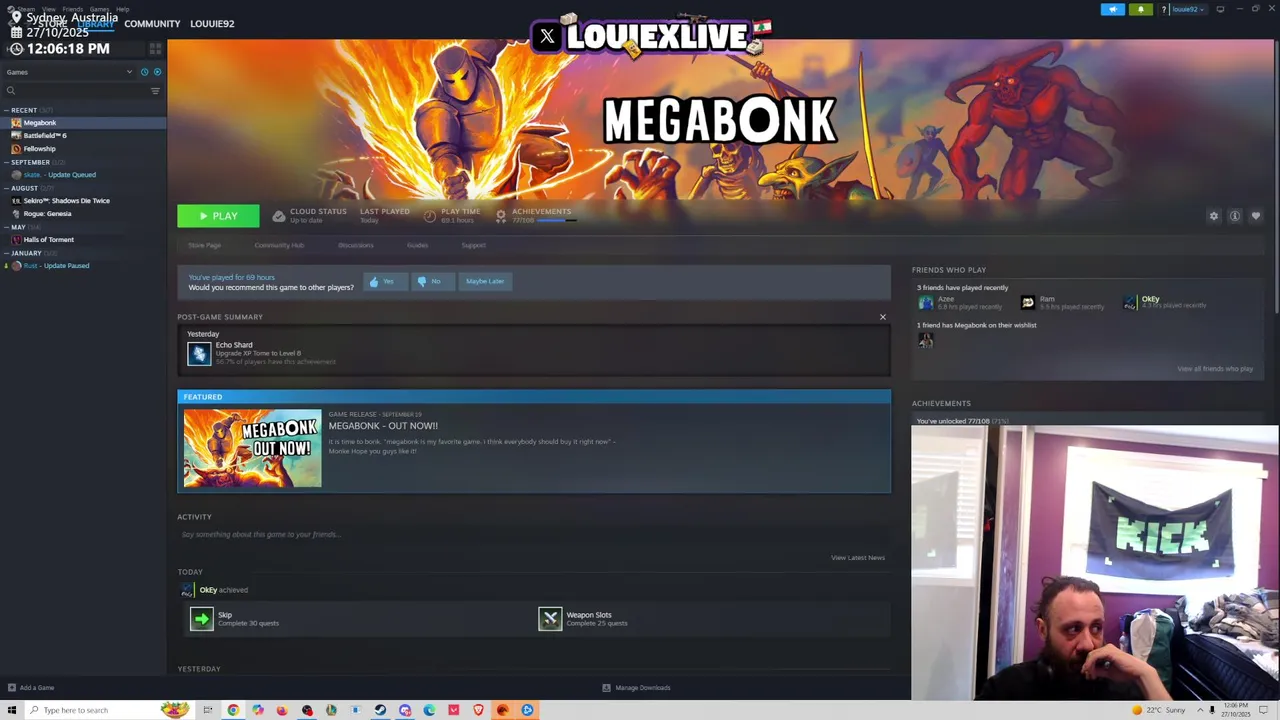
Task: Switch library to grid view icon
Action: tap(155, 48)
